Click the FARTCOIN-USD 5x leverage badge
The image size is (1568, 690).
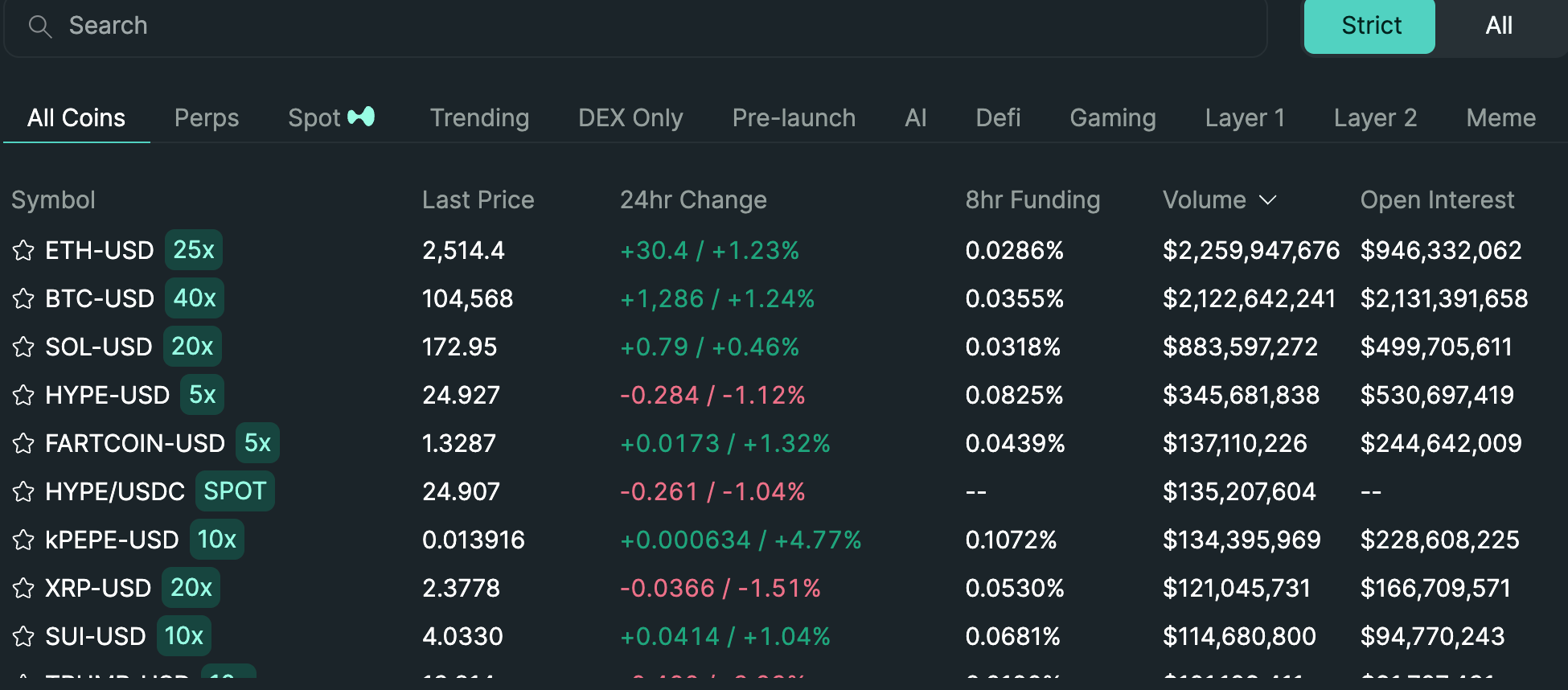[257, 442]
